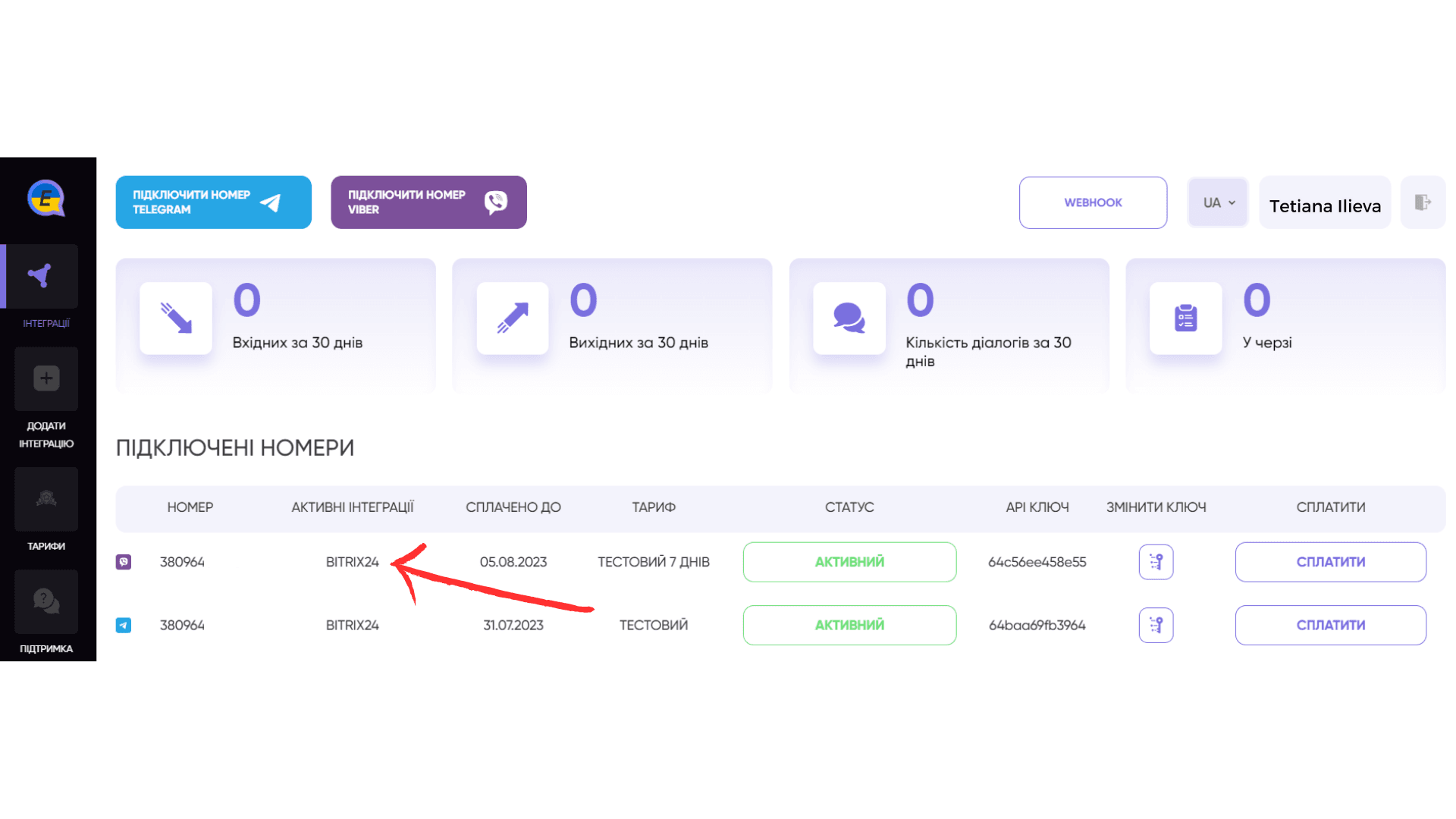Image resolution: width=1456 pixels, height=819 pixels.
Task: Click the Номер column header
Action: click(190, 507)
